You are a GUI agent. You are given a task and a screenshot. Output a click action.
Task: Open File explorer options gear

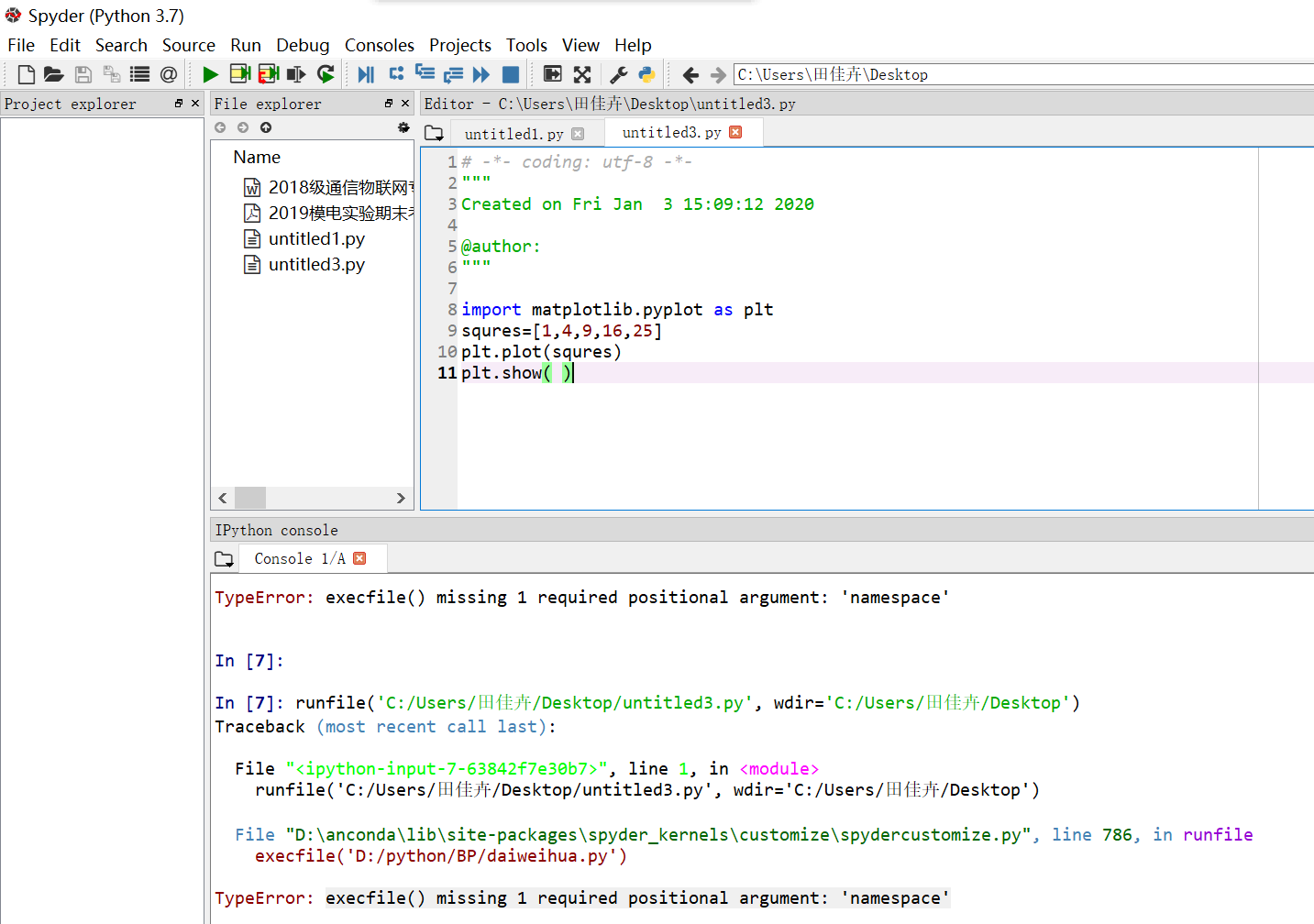[403, 127]
